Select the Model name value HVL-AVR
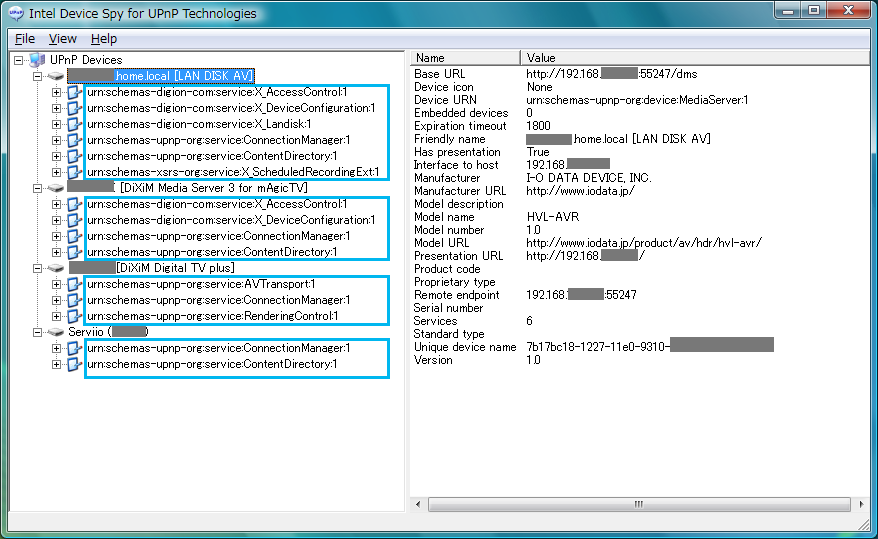The height and width of the screenshot is (539, 878). click(x=553, y=217)
